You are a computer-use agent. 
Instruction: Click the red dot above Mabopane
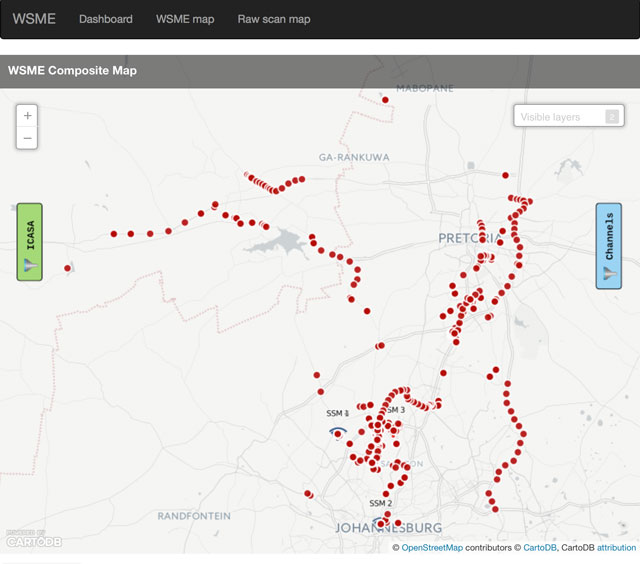click(385, 99)
